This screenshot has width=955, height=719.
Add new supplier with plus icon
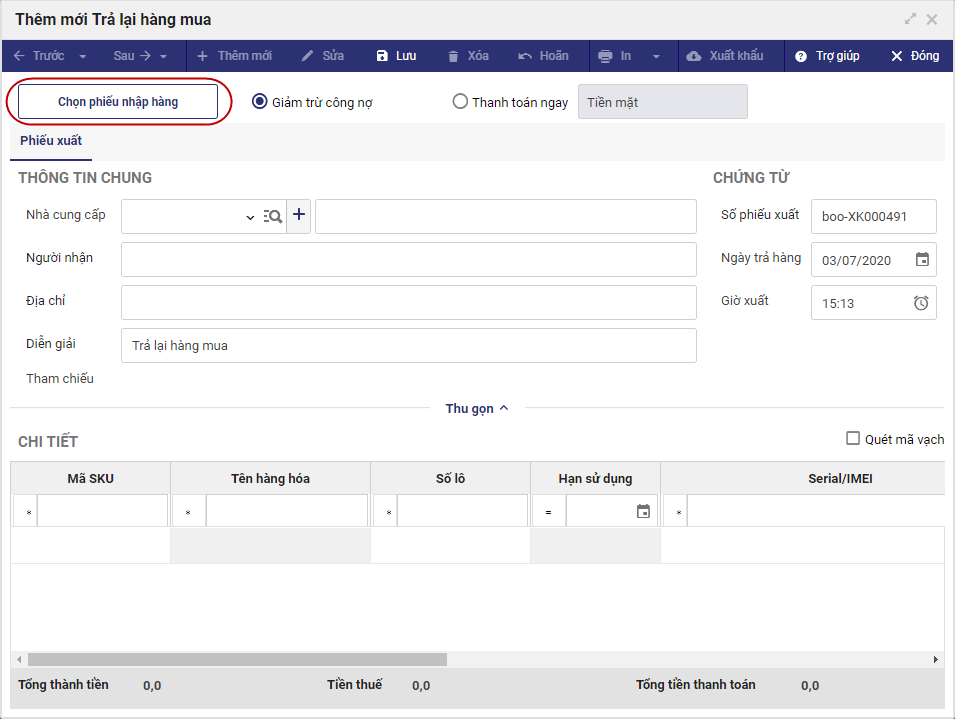click(299, 214)
